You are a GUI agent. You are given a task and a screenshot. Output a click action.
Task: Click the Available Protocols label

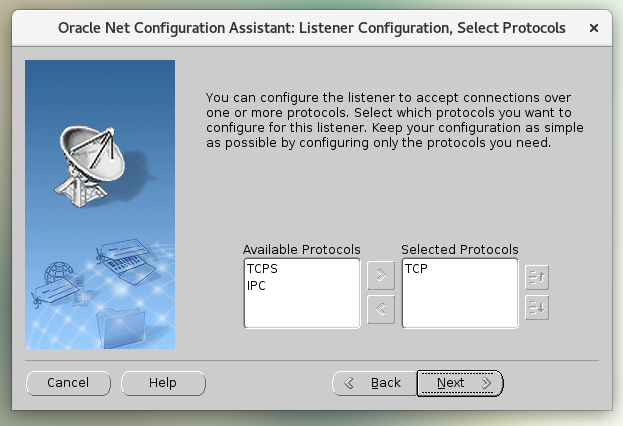(x=301, y=249)
